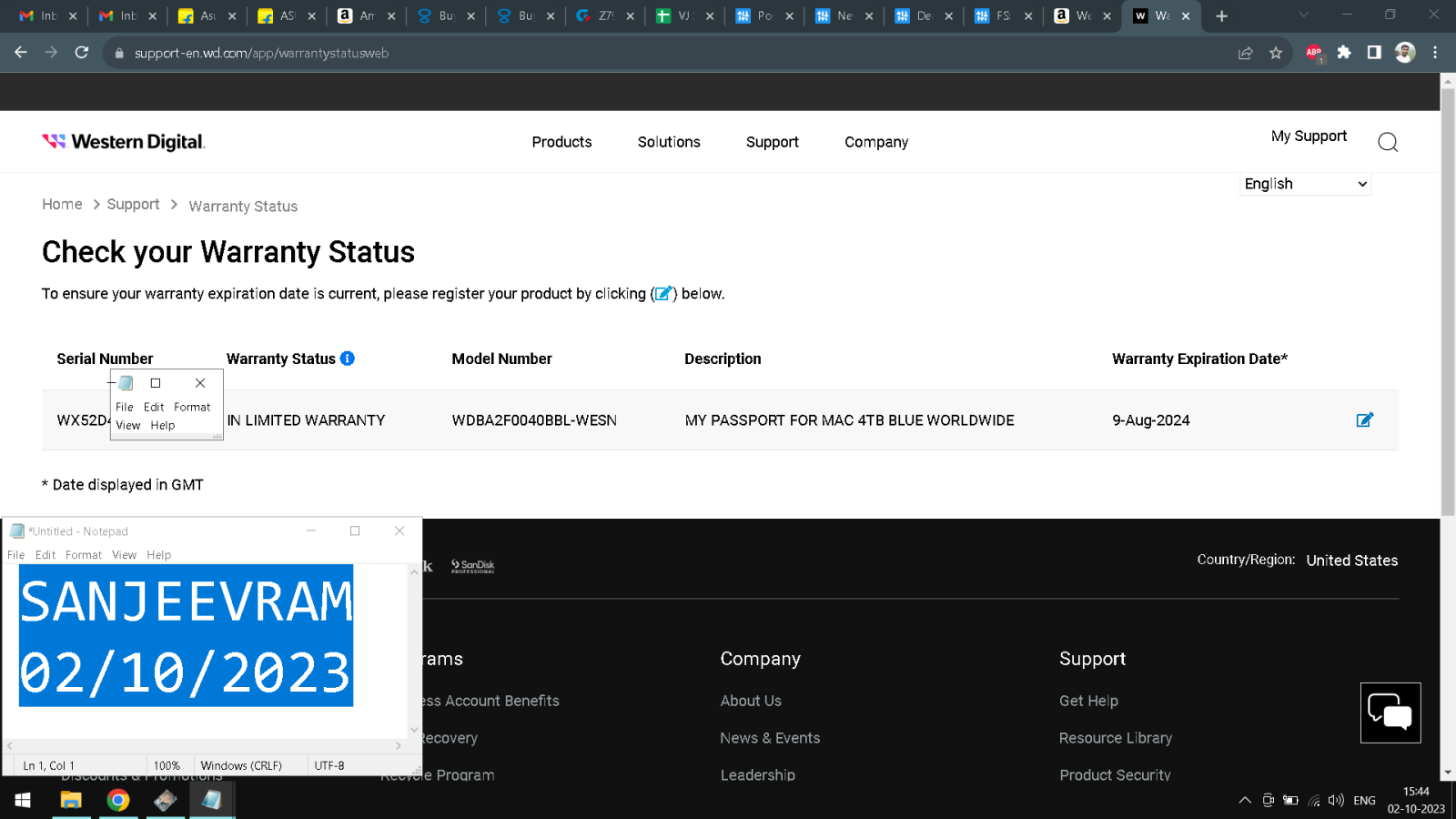Click the Western Digital logo
The image size is (1456, 819).
click(x=124, y=142)
